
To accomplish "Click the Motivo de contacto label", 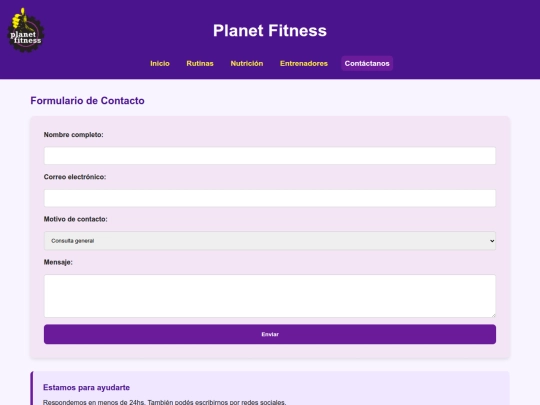I will coord(75,219).
